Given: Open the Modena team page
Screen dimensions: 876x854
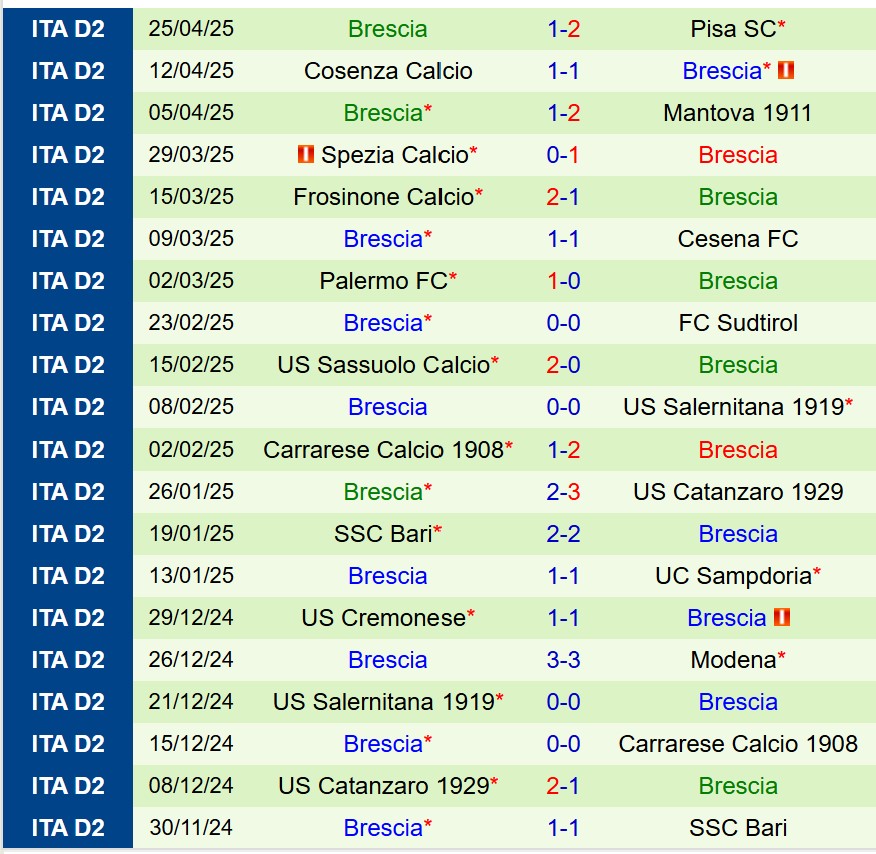Looking at the screenshot, I should (x=733, y=660).
